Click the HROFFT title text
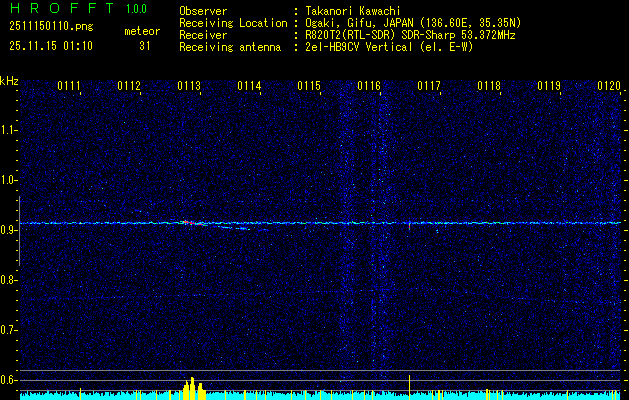Screen dimensions: 629x400 tap(62, 8)
